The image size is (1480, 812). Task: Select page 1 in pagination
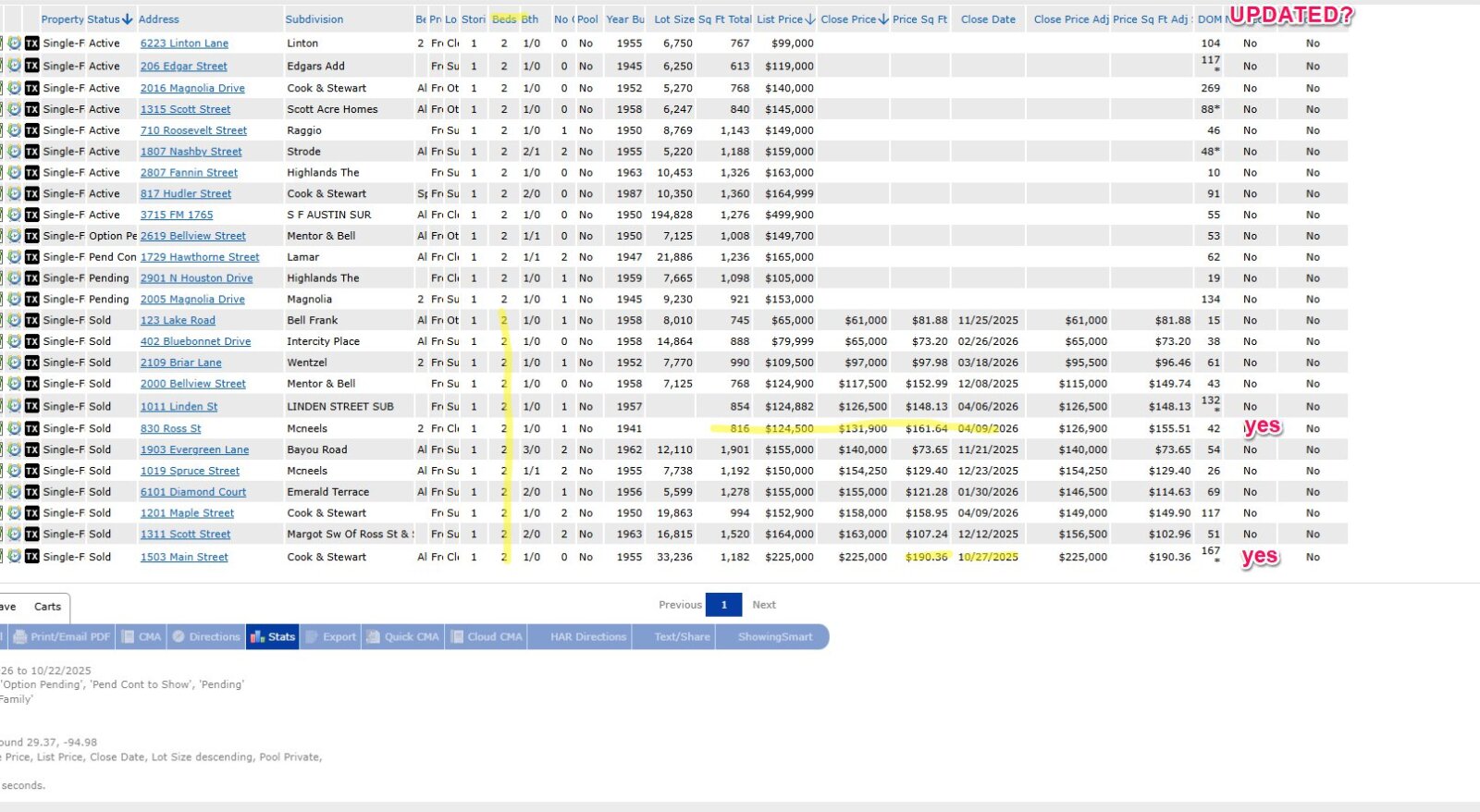pyautogui.click(x=723, y=605)
